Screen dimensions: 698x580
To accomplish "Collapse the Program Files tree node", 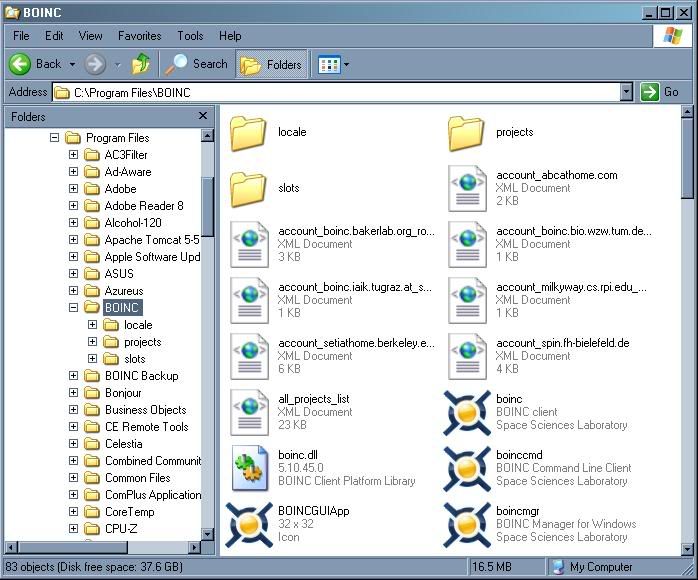I will tap(54, 138).
